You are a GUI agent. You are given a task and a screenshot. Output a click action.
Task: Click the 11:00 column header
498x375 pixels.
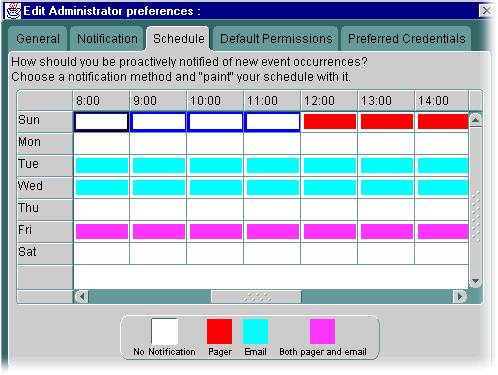273,101
